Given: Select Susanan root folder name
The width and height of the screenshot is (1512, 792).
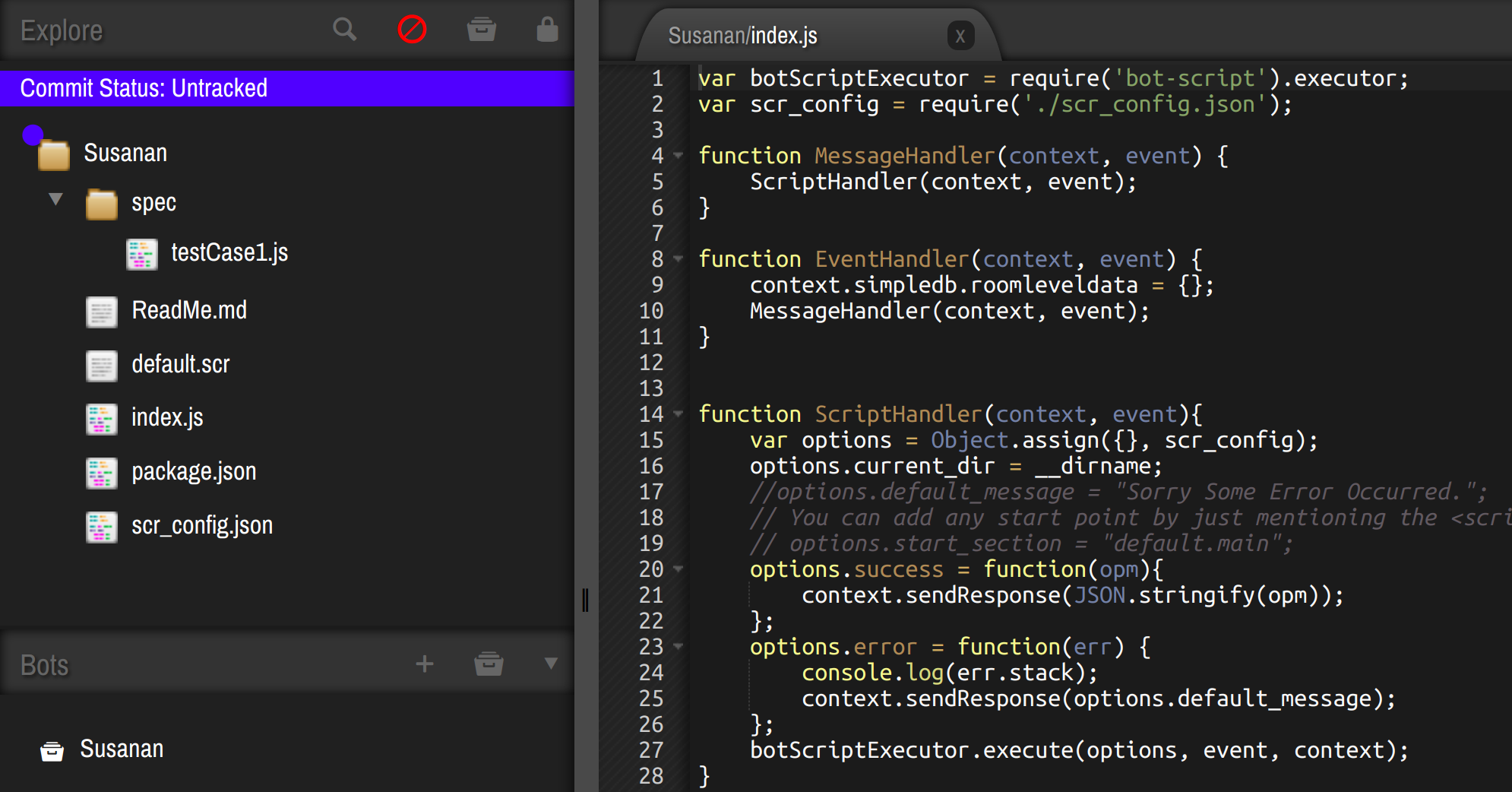Looking at the screenshot, I should coord(125,153).
